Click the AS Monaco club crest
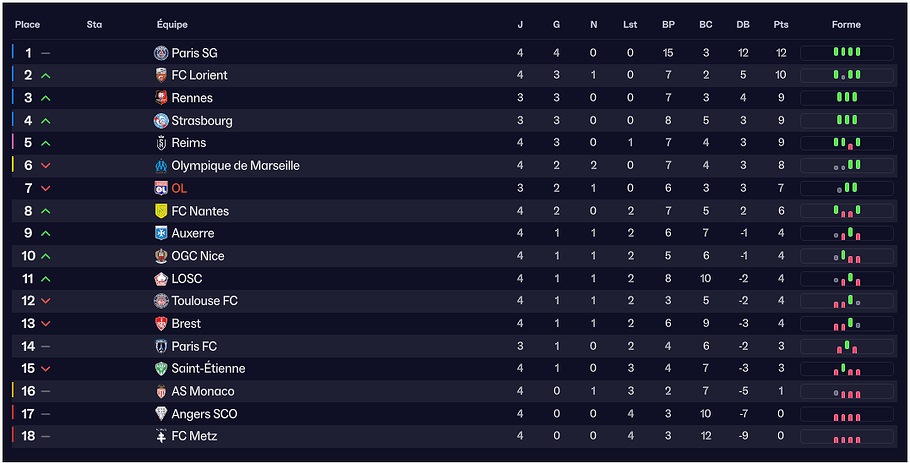The image size is (910, 463). [161, 391]
